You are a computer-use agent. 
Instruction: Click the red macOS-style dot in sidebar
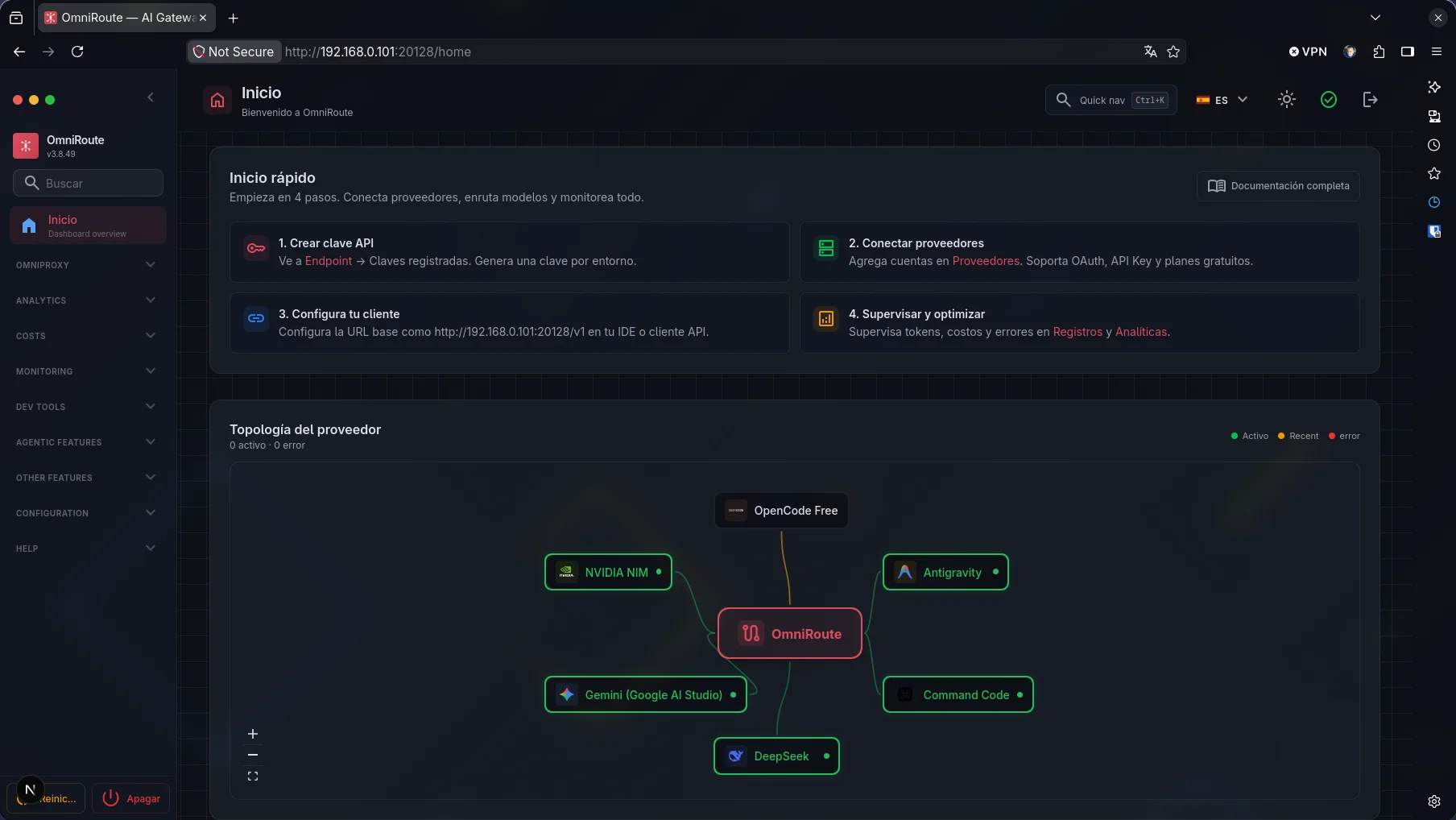pos(18,100)
